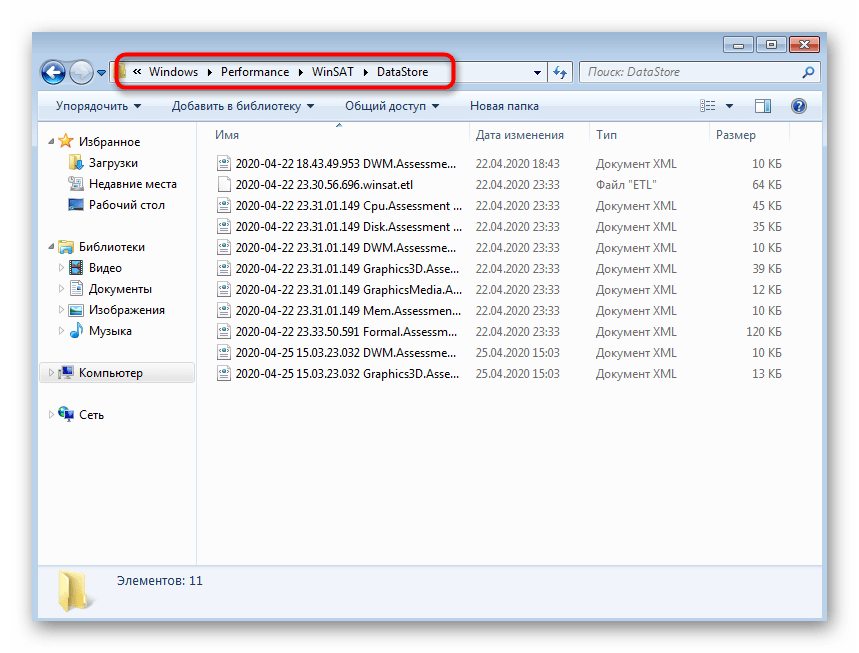This screenshot has width=859, height=653.
Task: Click the Forward navigation arrow button
Action: point(81,72)
